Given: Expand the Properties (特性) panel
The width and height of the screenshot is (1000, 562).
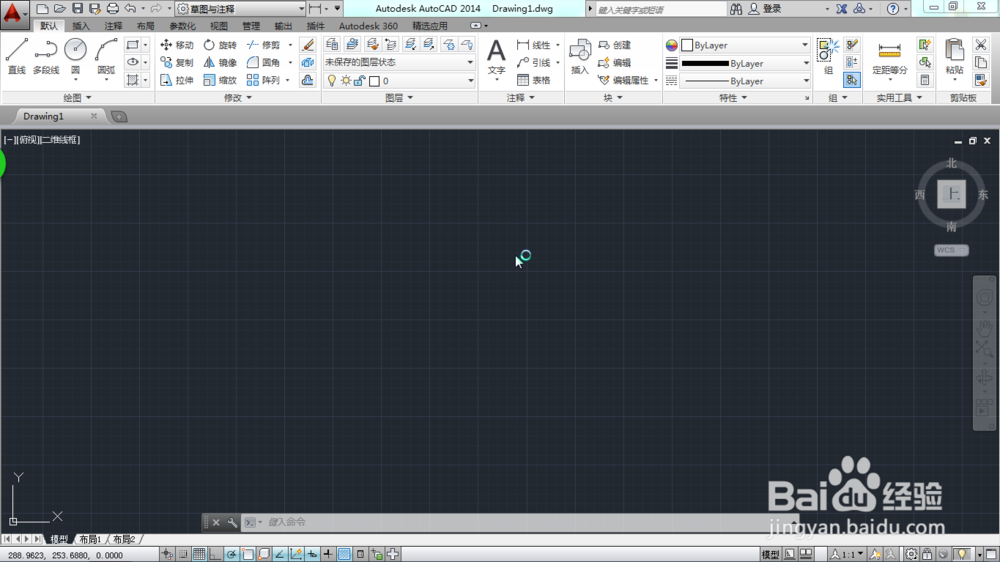Looking at the screenshot, I should (x=733, y=98).
